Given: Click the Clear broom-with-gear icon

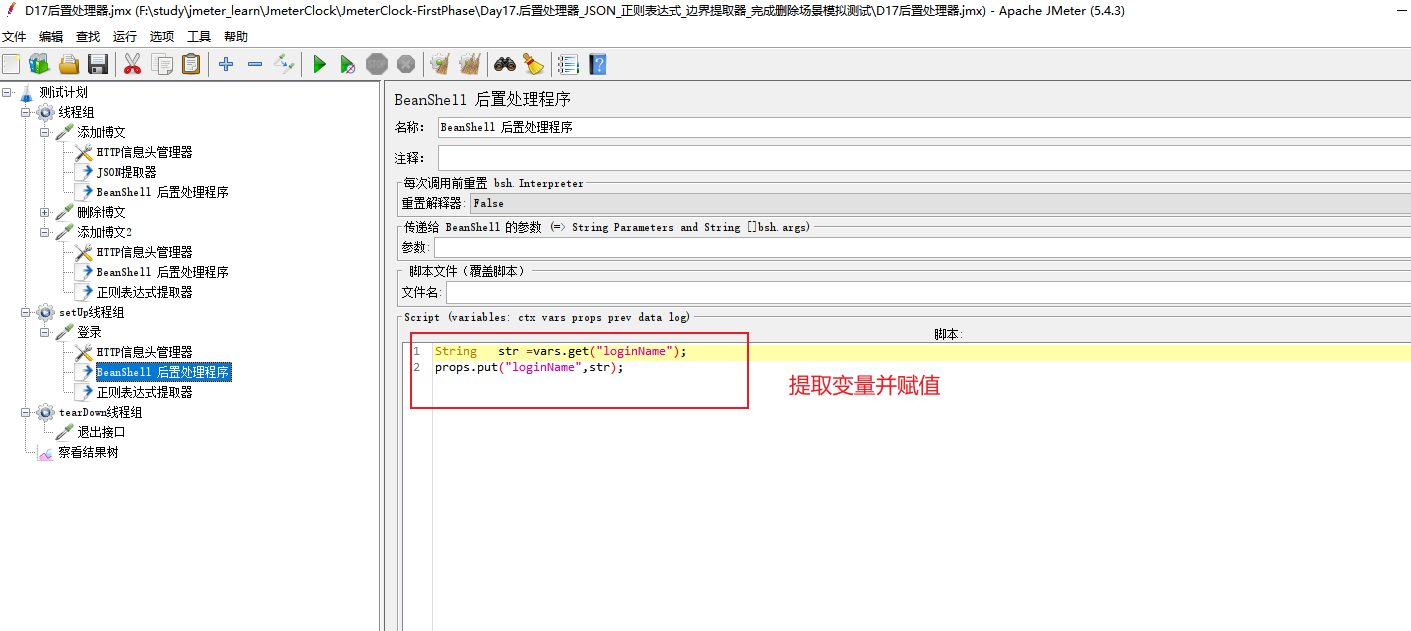Looking at the screenshot, I should 440,65.
